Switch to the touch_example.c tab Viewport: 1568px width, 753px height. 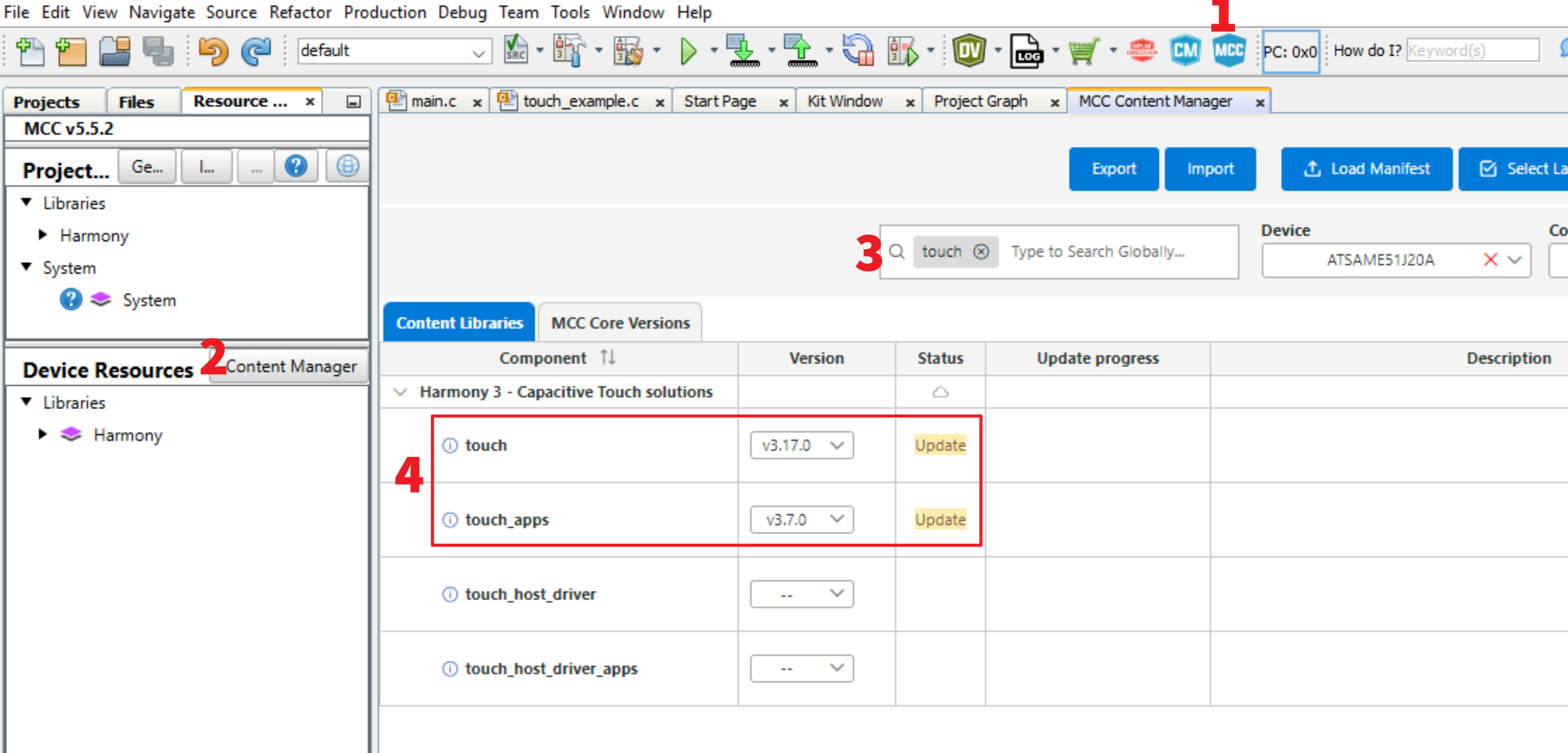581,101
